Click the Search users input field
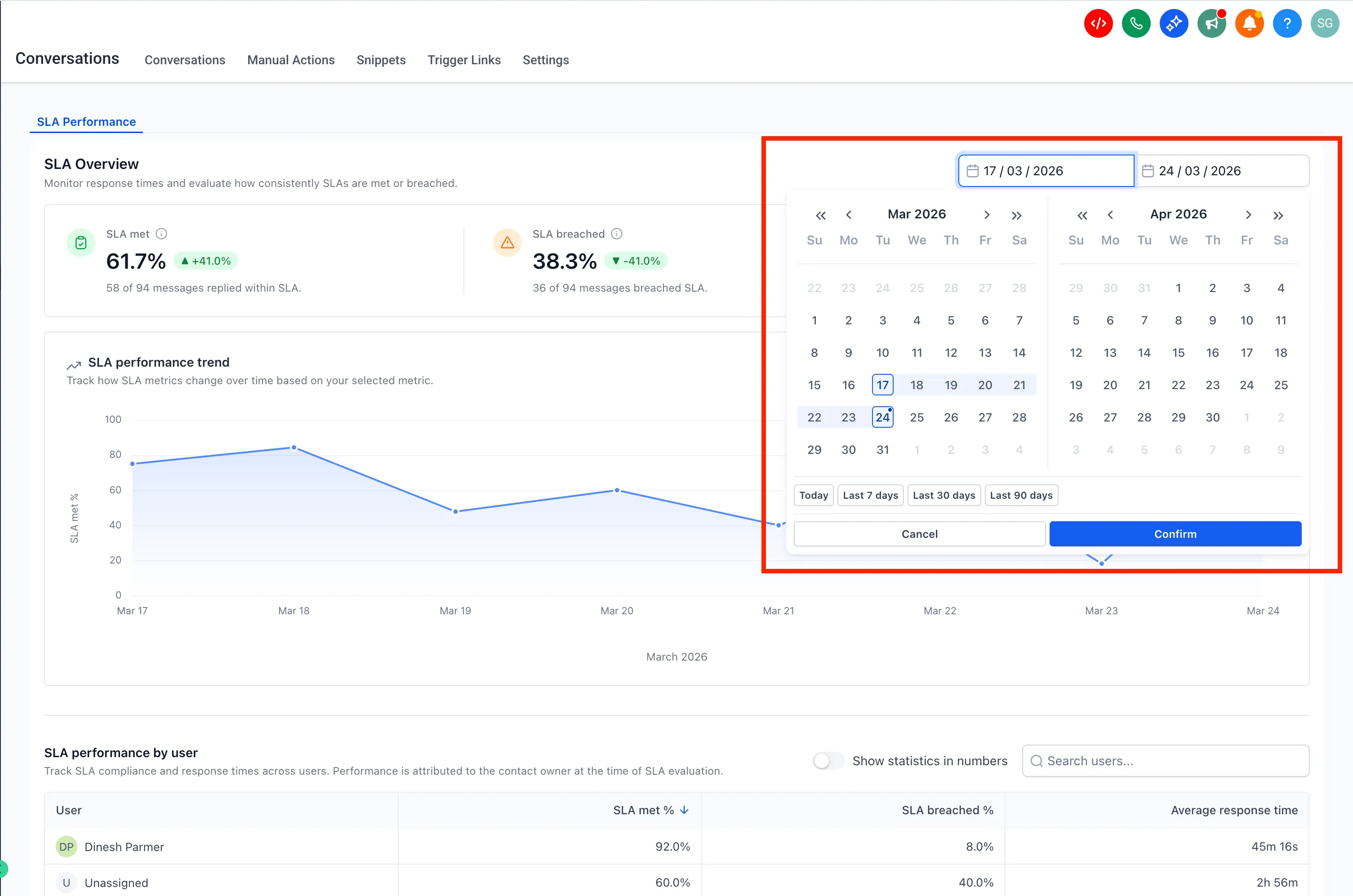This screenshot has height=896, width=1353. point(1165,761)
